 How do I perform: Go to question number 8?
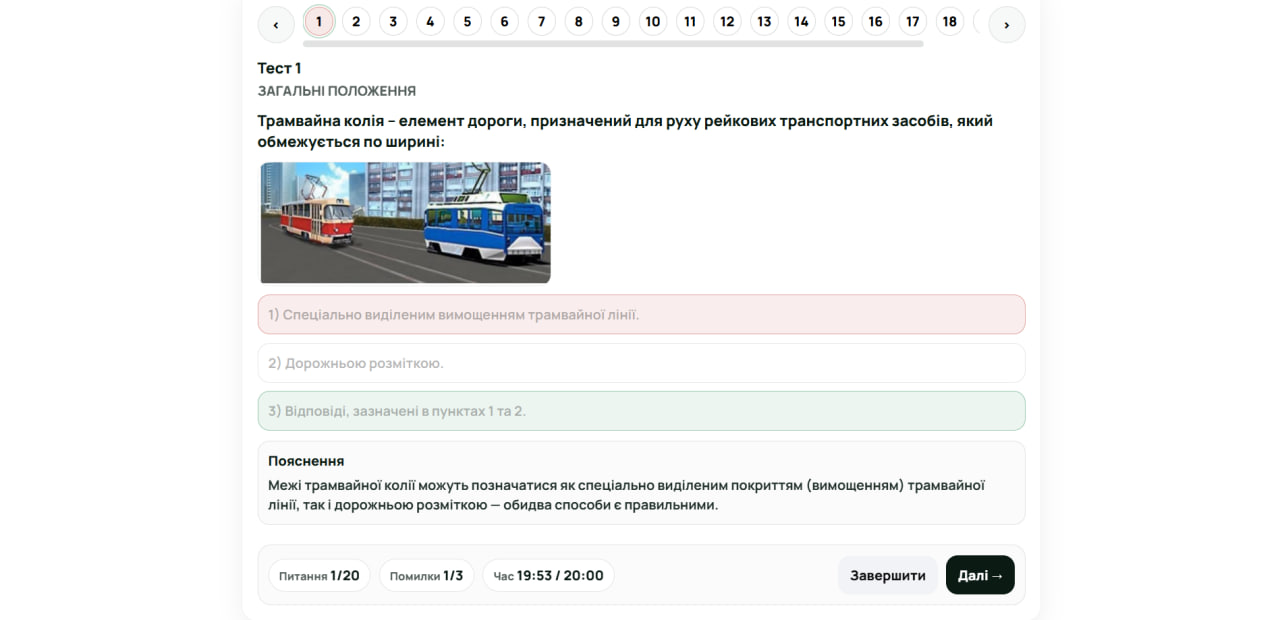(578, 21)
